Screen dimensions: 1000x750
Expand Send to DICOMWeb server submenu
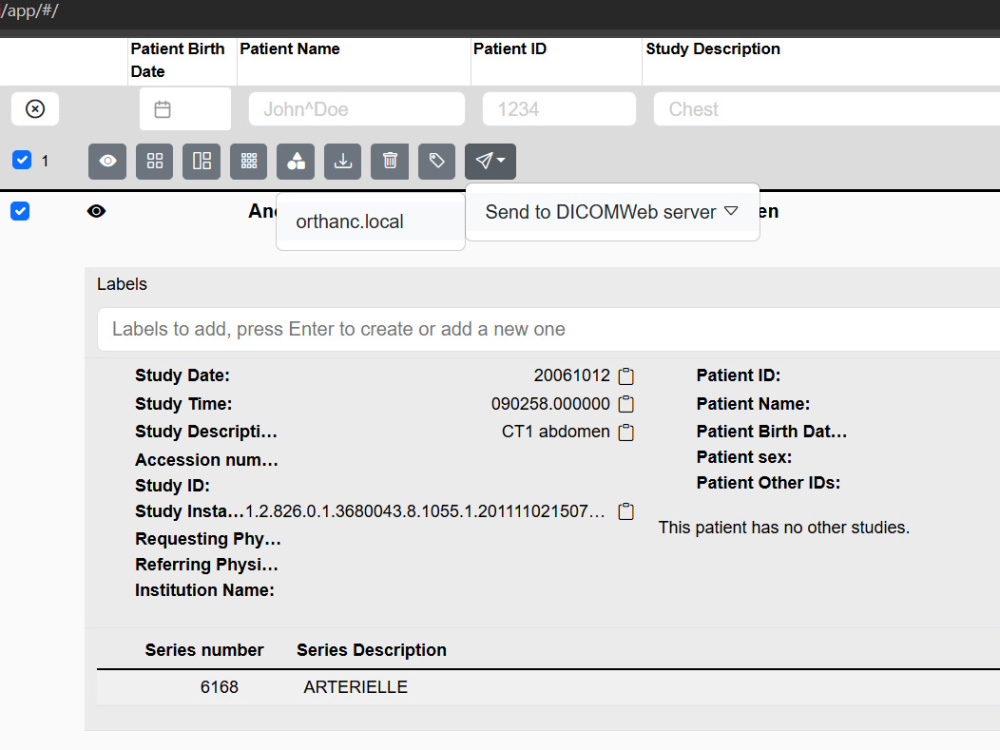(x=612, y=212)
